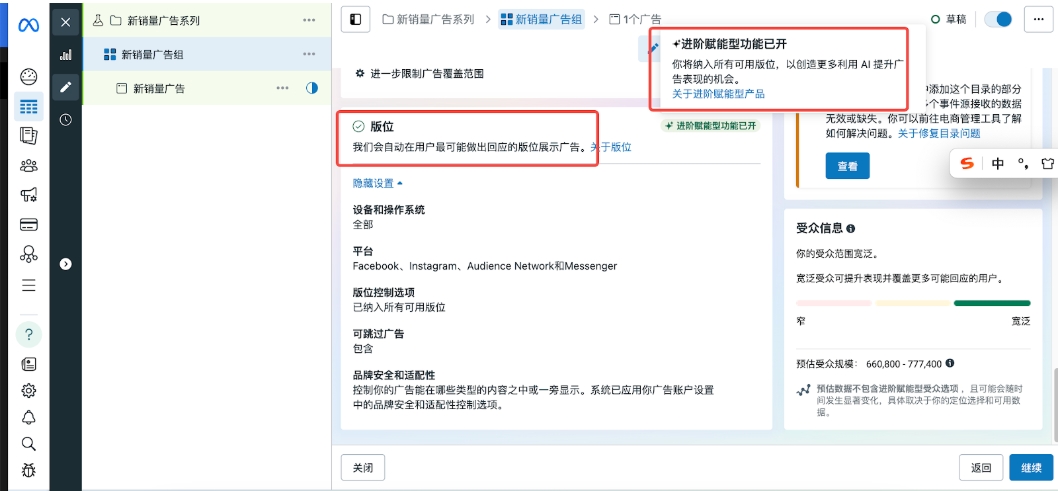
Task: Toggle the ad set on/off switch
Action: pos(999,20)
